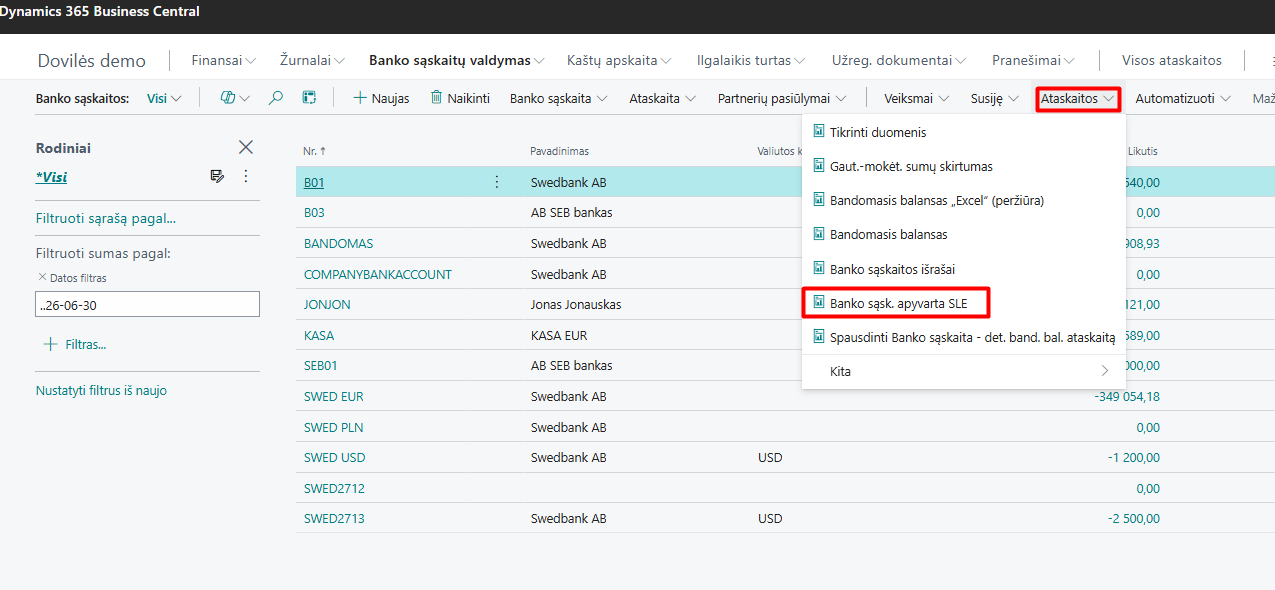Click Nustatyti filtrus iš naujo link

click(101, 391)
